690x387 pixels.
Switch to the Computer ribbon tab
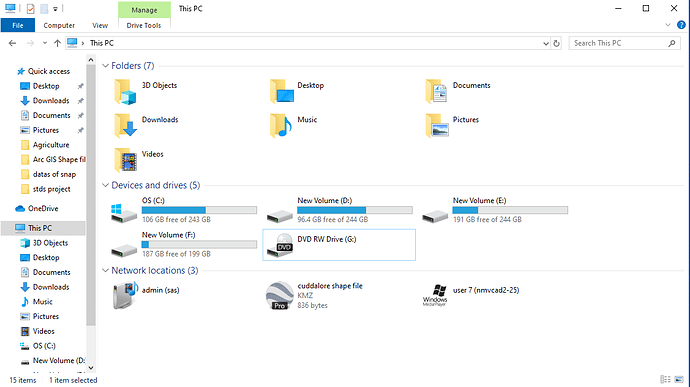point(59,25)
